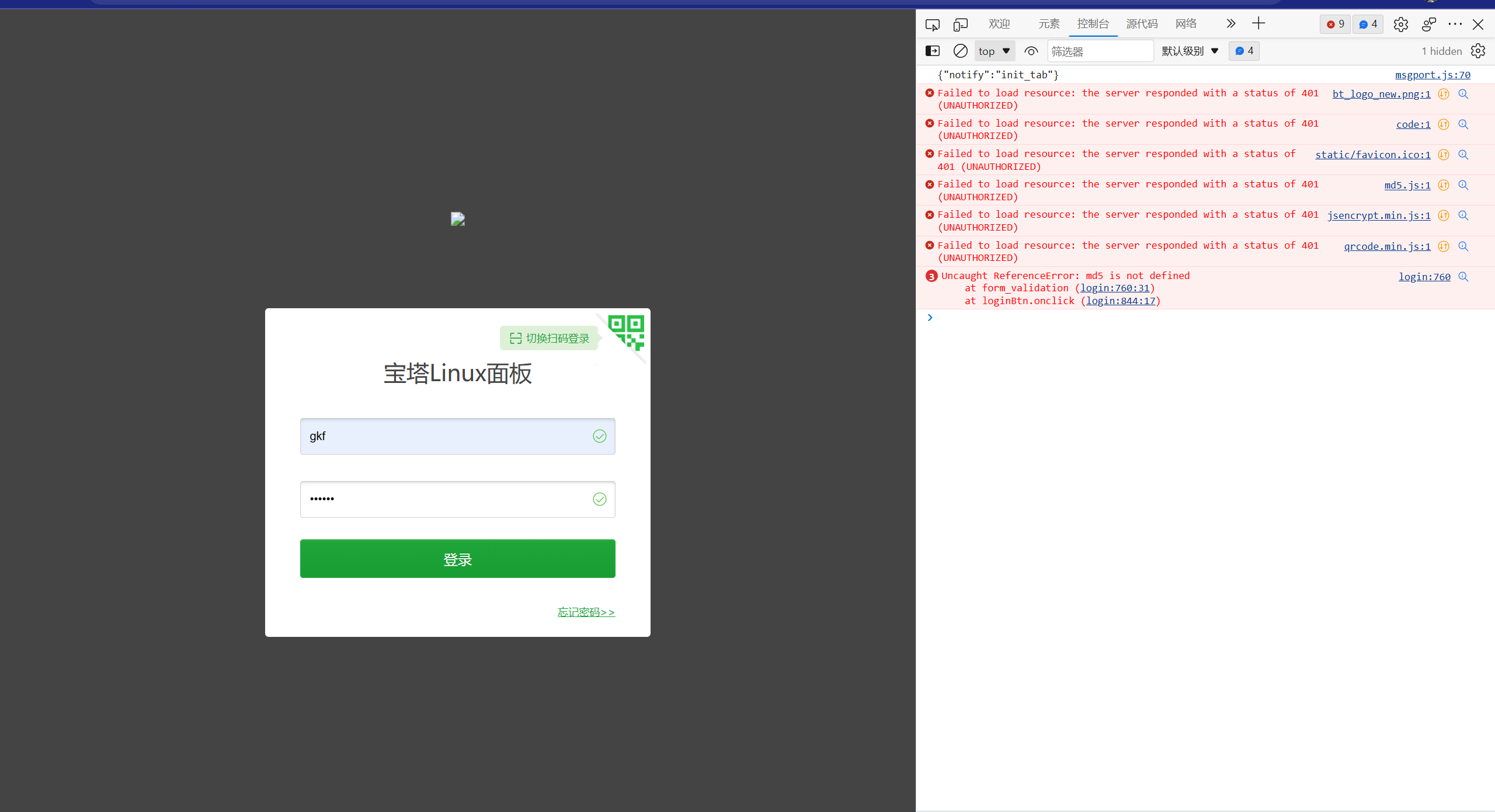The width and height of the screenshot is (1495, 812).
Task: Click the {"notify":"init_tab"} log message
Action: coord(998,75)
